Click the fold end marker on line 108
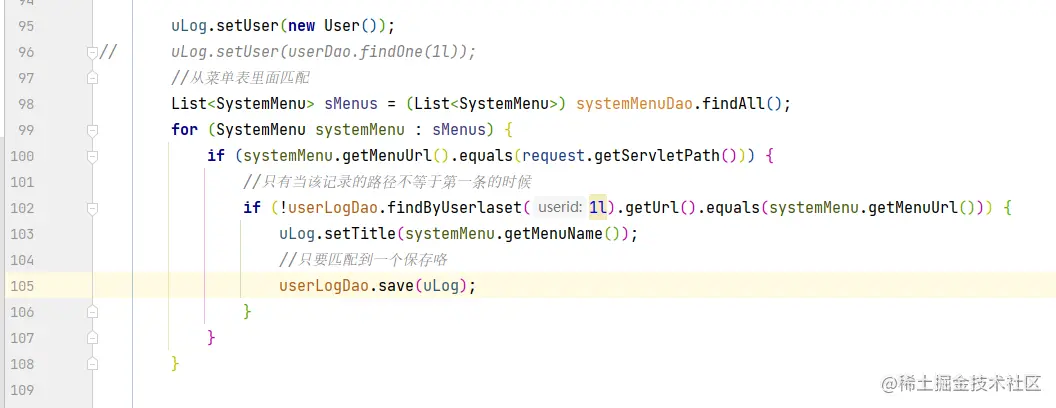 point(93,364)
